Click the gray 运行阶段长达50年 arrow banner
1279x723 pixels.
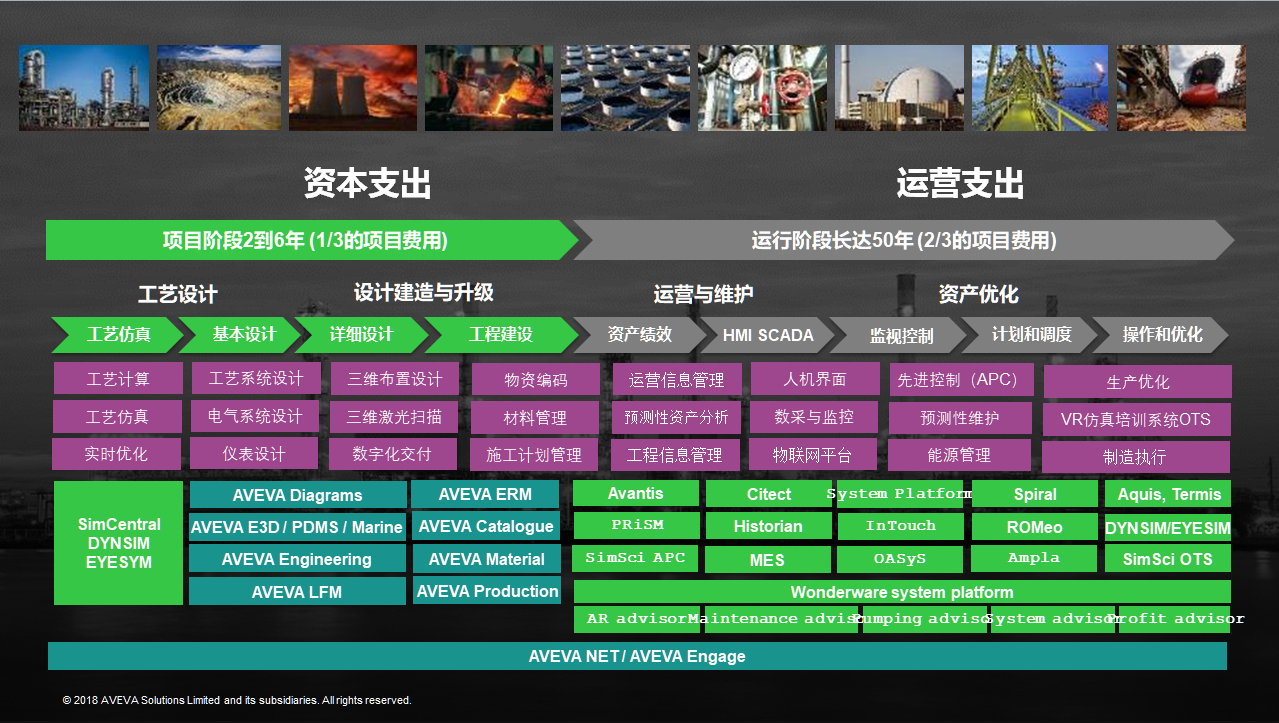click(903, 241)
